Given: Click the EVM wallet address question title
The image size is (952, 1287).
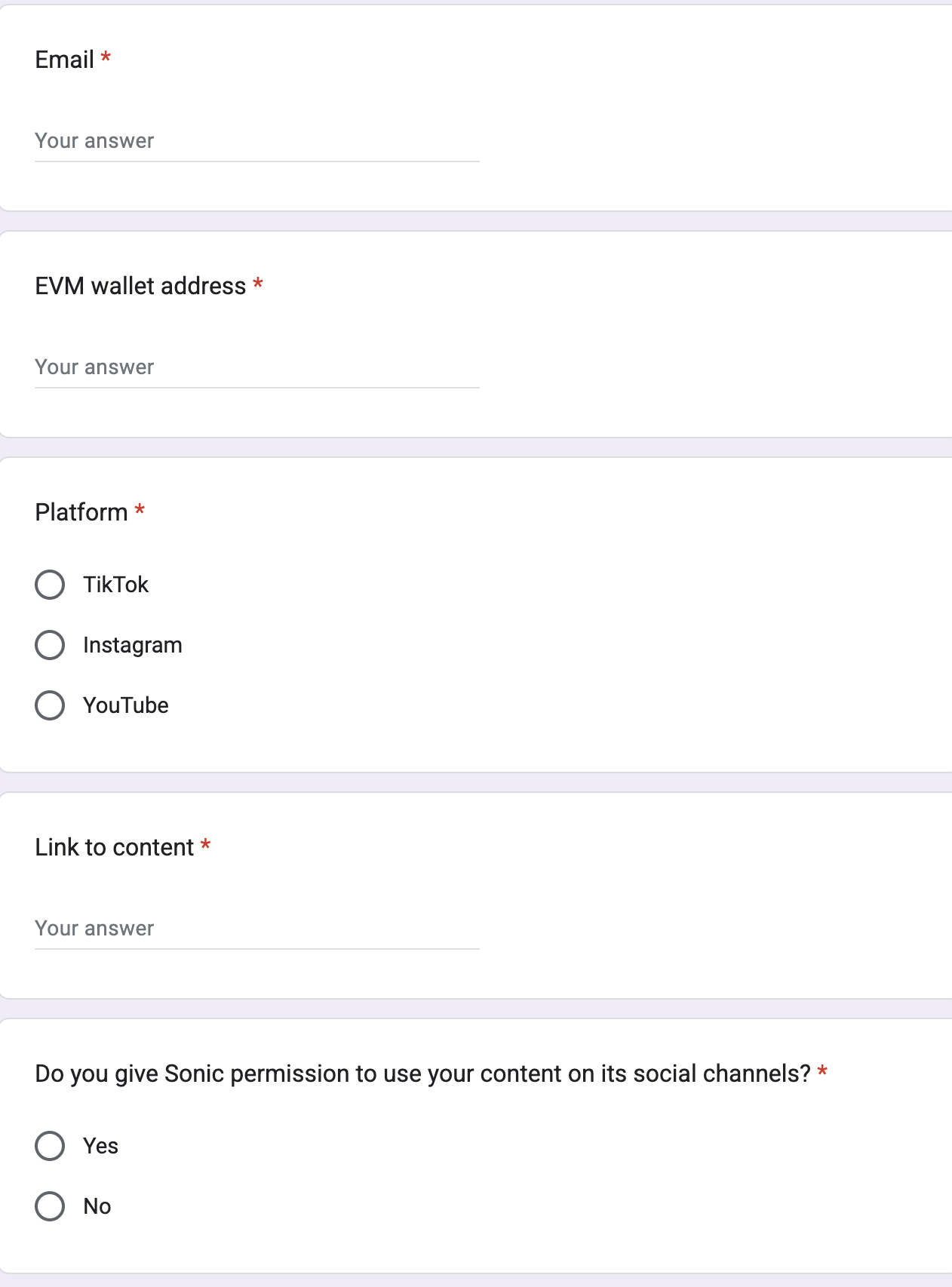Looking at the screenshot, I should (141, 286).
